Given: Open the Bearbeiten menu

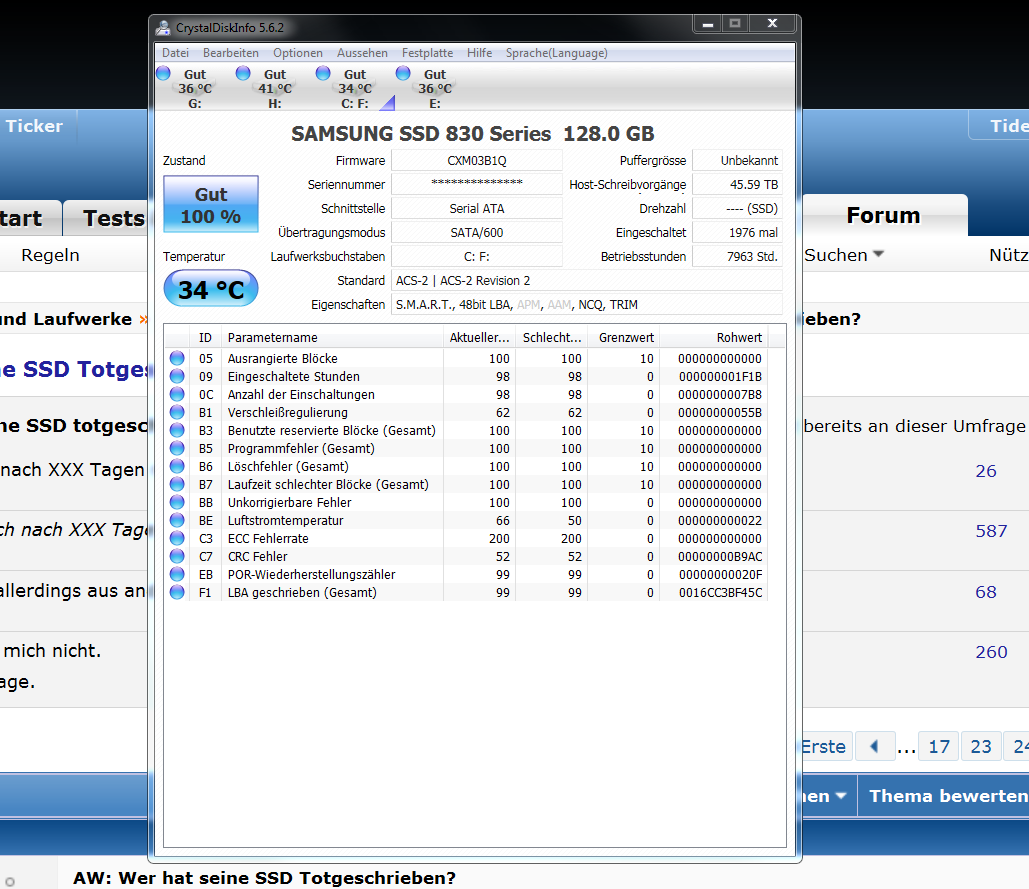Looking at the screenshot, I should point(230,53).
